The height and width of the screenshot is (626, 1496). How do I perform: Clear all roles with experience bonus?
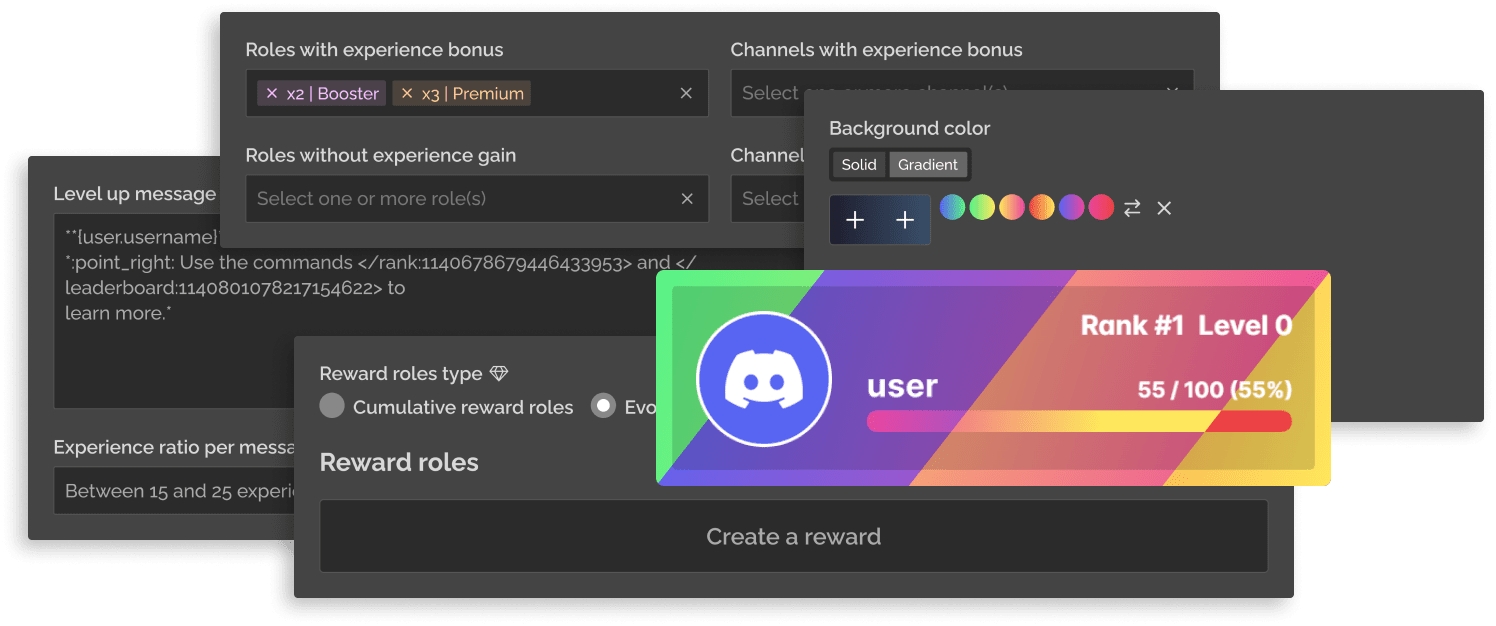pos(686,93)
